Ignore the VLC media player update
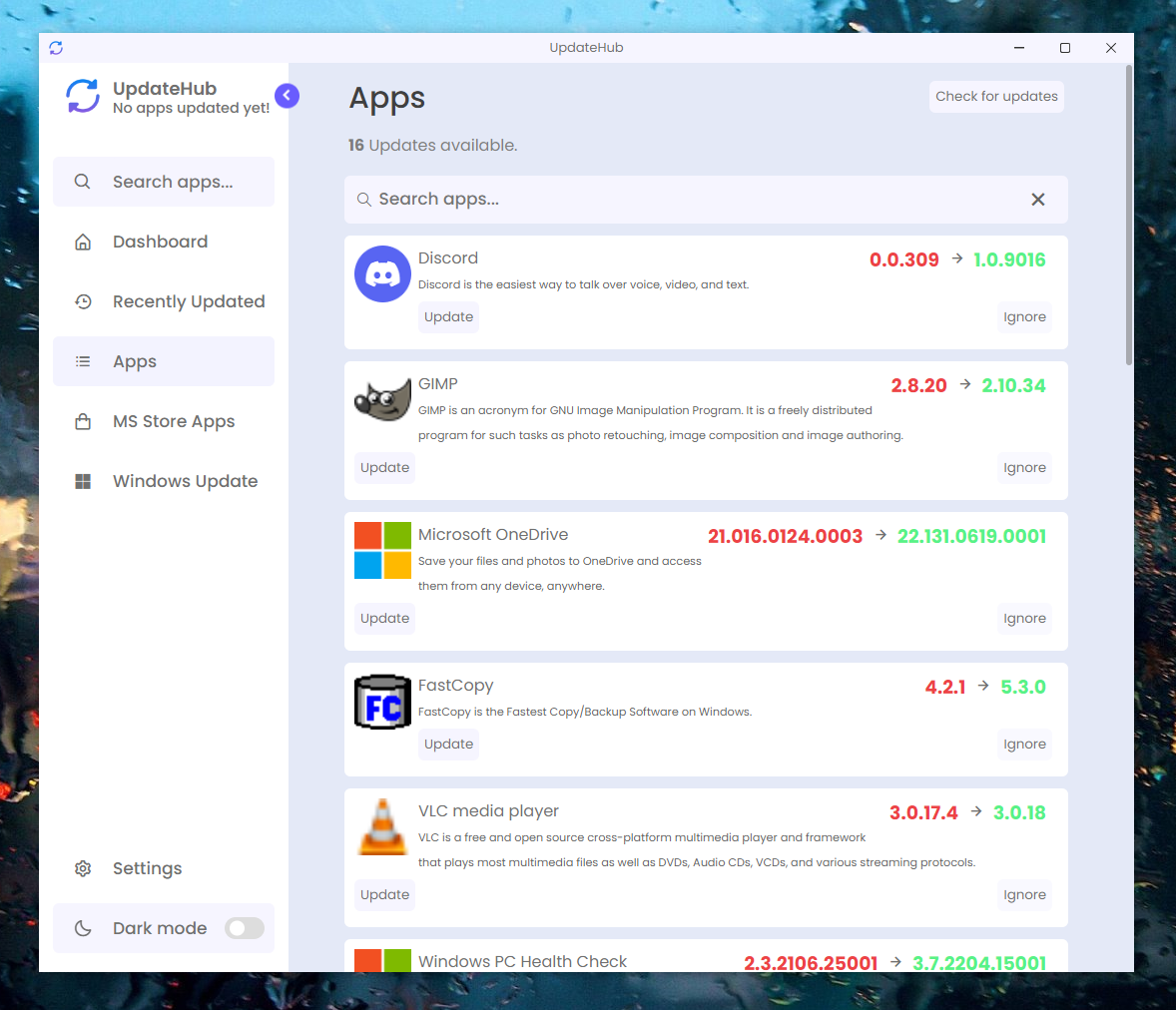The image size is (1176, 1010). pyautogui.click(x=1024, y=895)
